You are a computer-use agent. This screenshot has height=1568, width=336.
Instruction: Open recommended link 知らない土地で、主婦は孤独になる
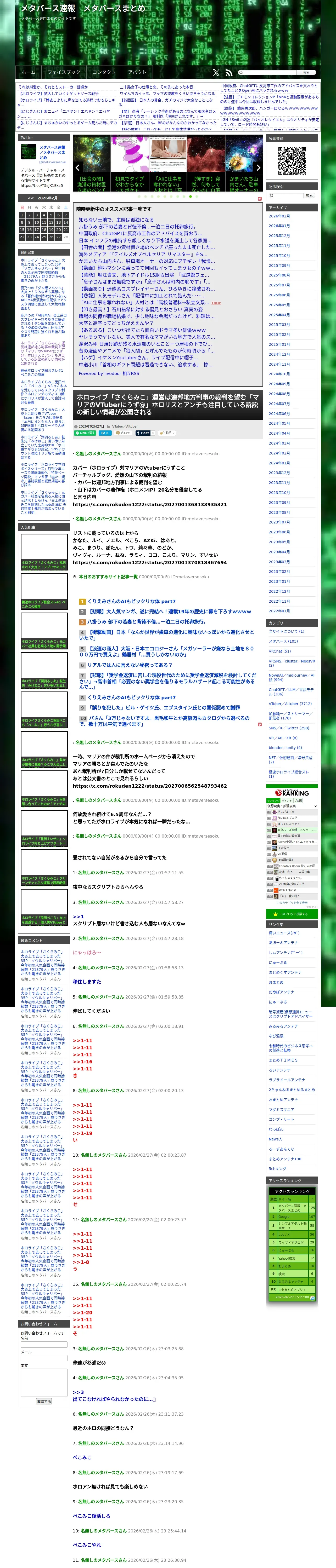pos(116,220)
